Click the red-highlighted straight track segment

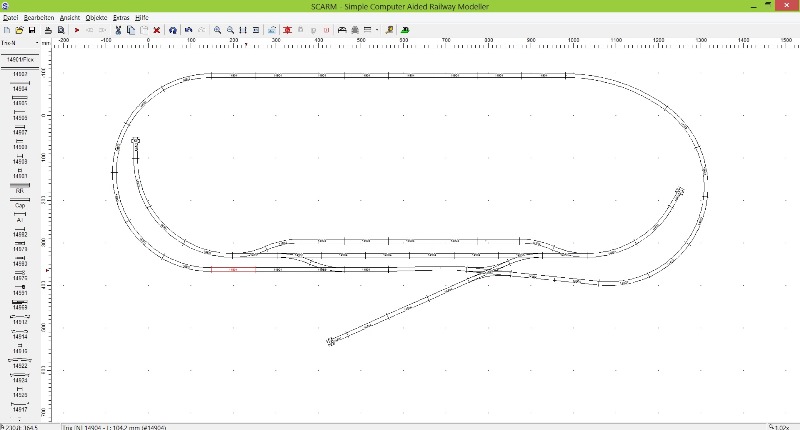233,269
